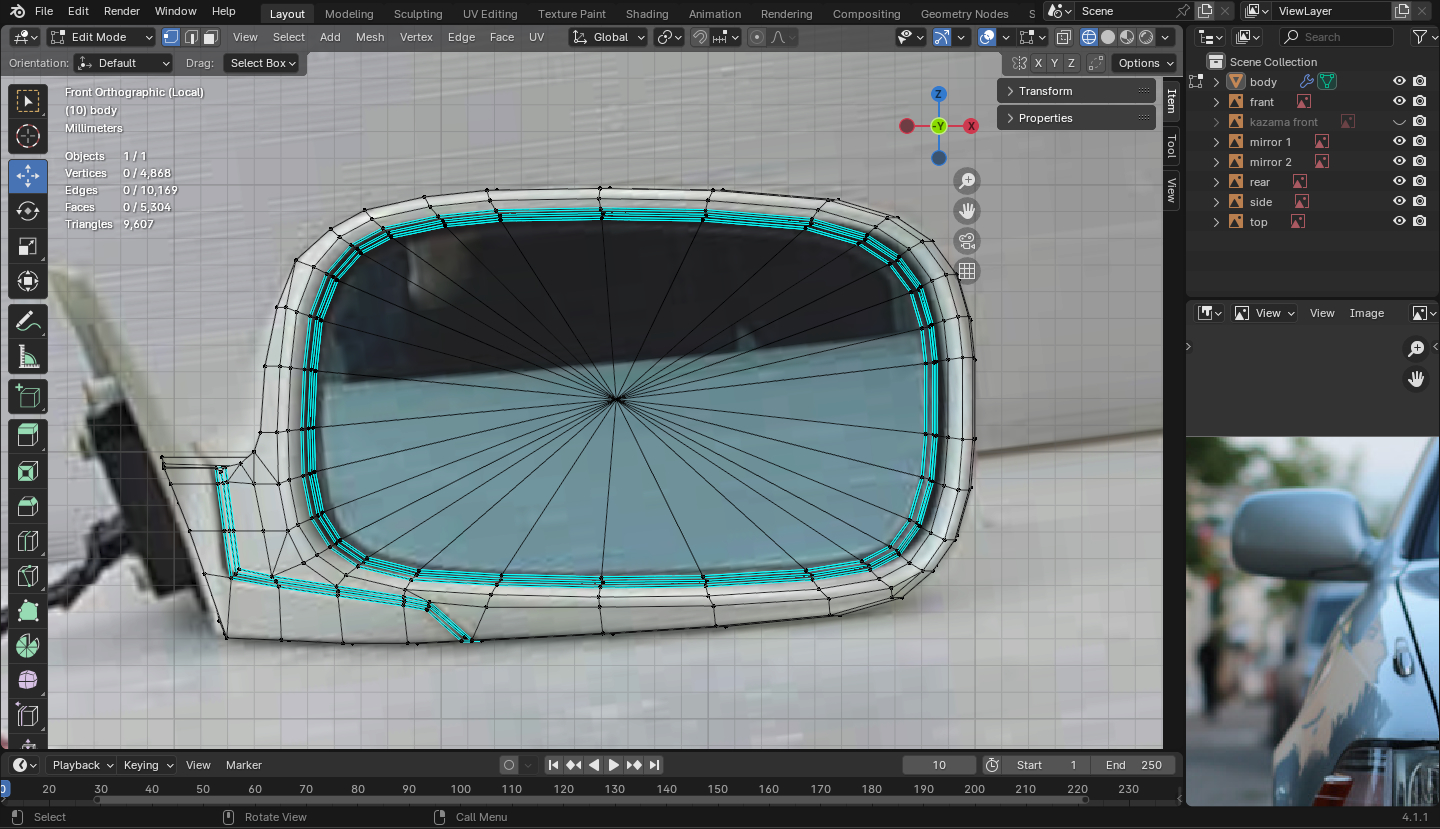This screenshot has width=1440, height=829.
Task: Click the Options button
Action: (x=1146, y=63)
